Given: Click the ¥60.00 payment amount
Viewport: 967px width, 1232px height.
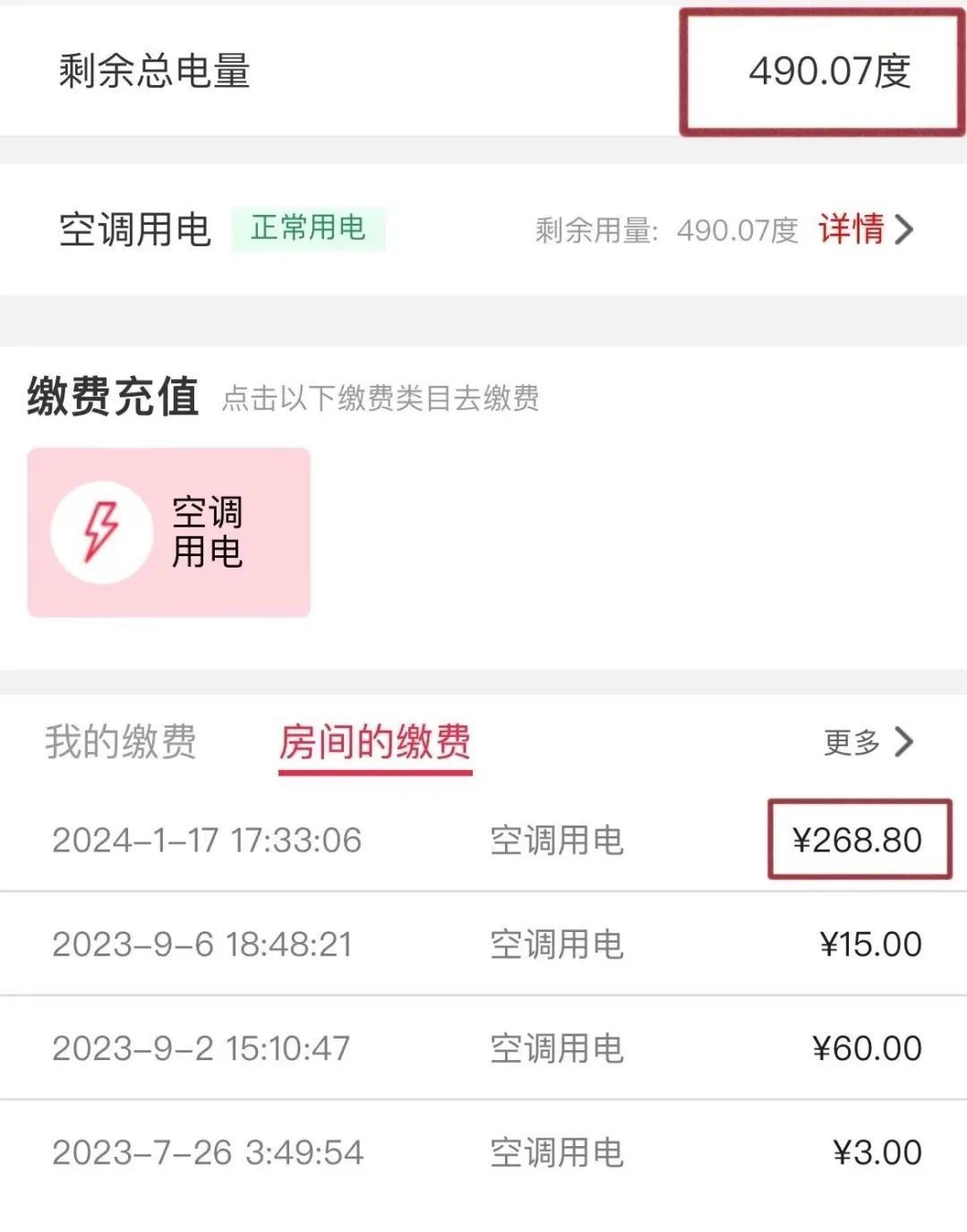Looking at the screenshot, I should [x=867, y=1048].
